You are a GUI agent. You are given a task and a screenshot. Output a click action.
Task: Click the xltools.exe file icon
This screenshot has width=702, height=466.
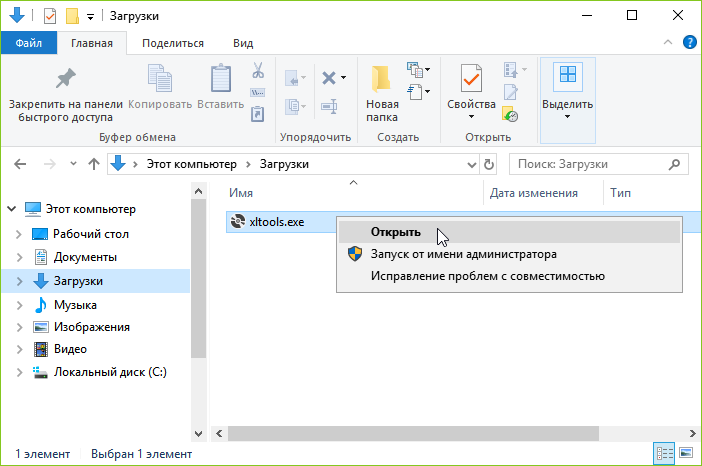point(238,221)
